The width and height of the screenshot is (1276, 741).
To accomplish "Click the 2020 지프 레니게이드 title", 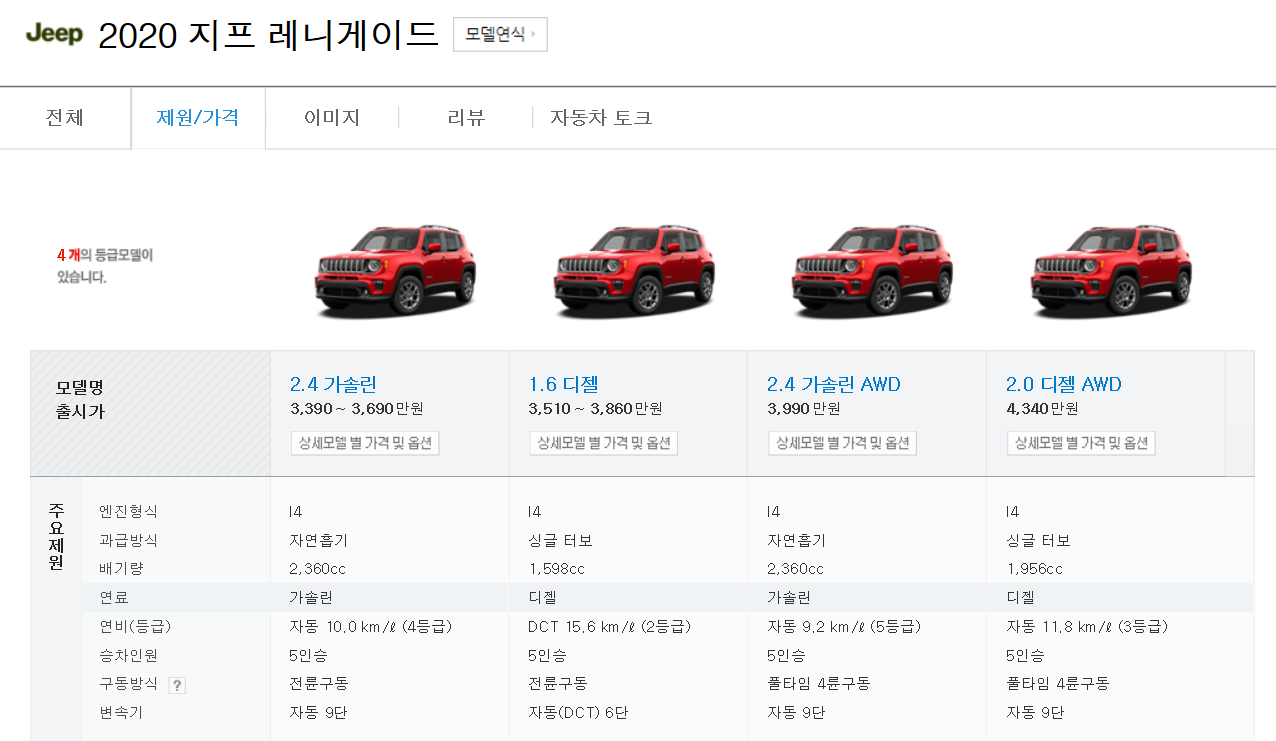I will (268, 35).
